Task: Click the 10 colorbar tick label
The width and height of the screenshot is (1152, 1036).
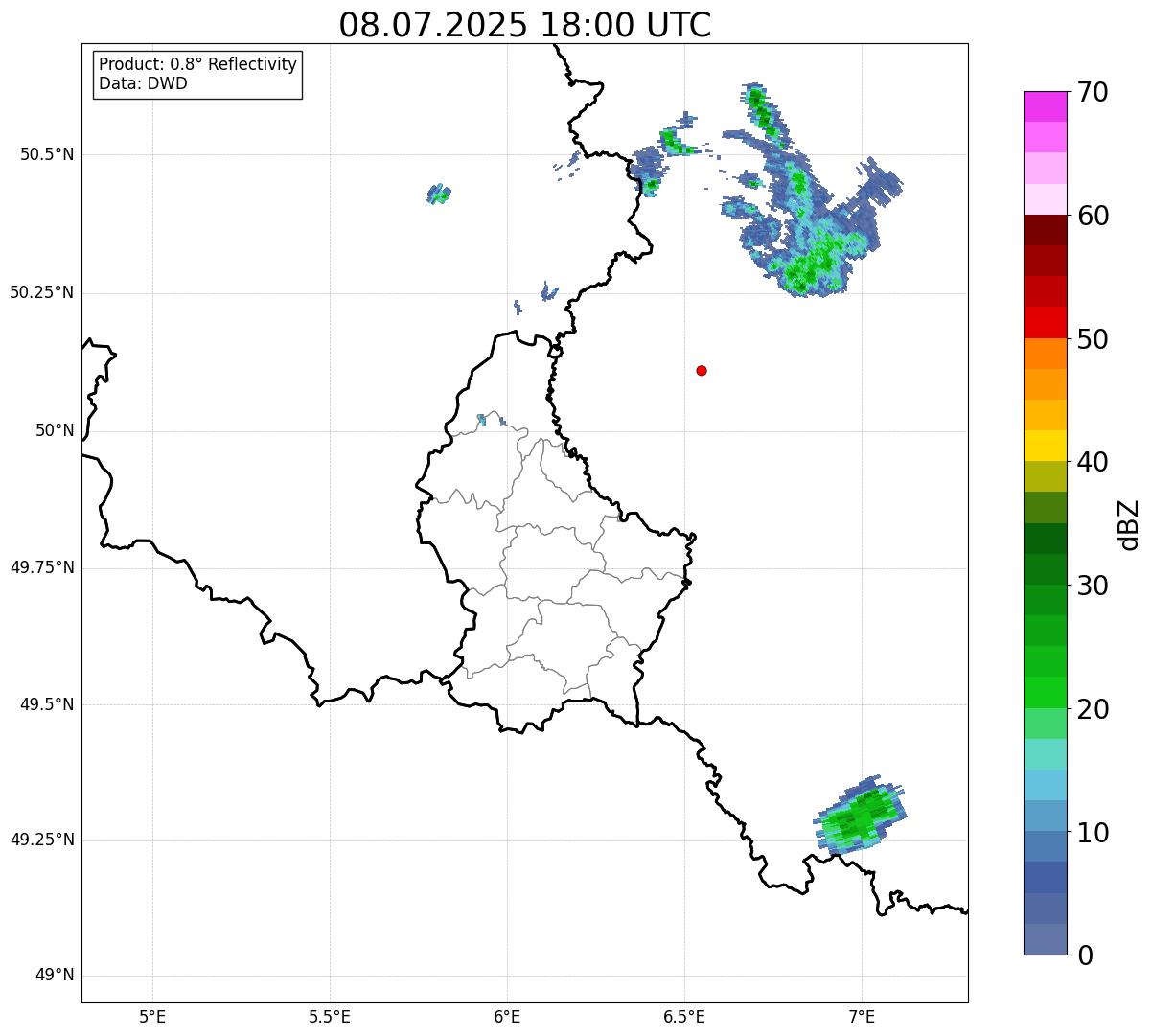Action: tap(1092, 832)
